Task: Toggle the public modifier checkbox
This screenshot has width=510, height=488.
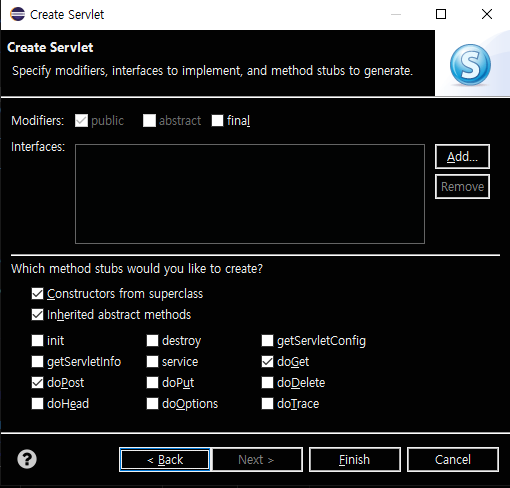Action: (81, 121)
